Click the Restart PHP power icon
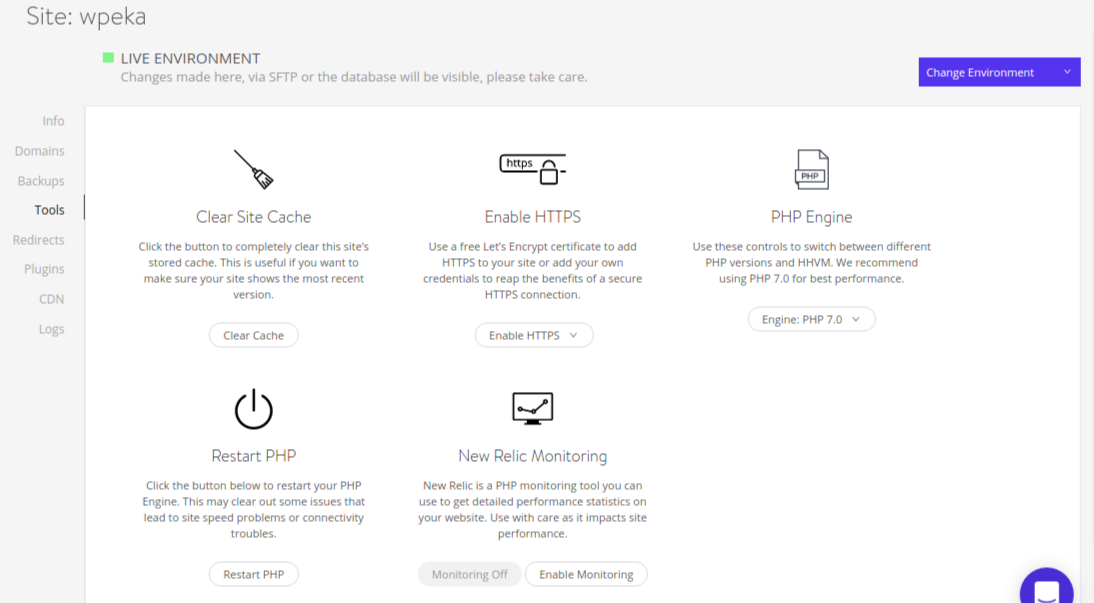The image size is (1094, 603). 253,407
